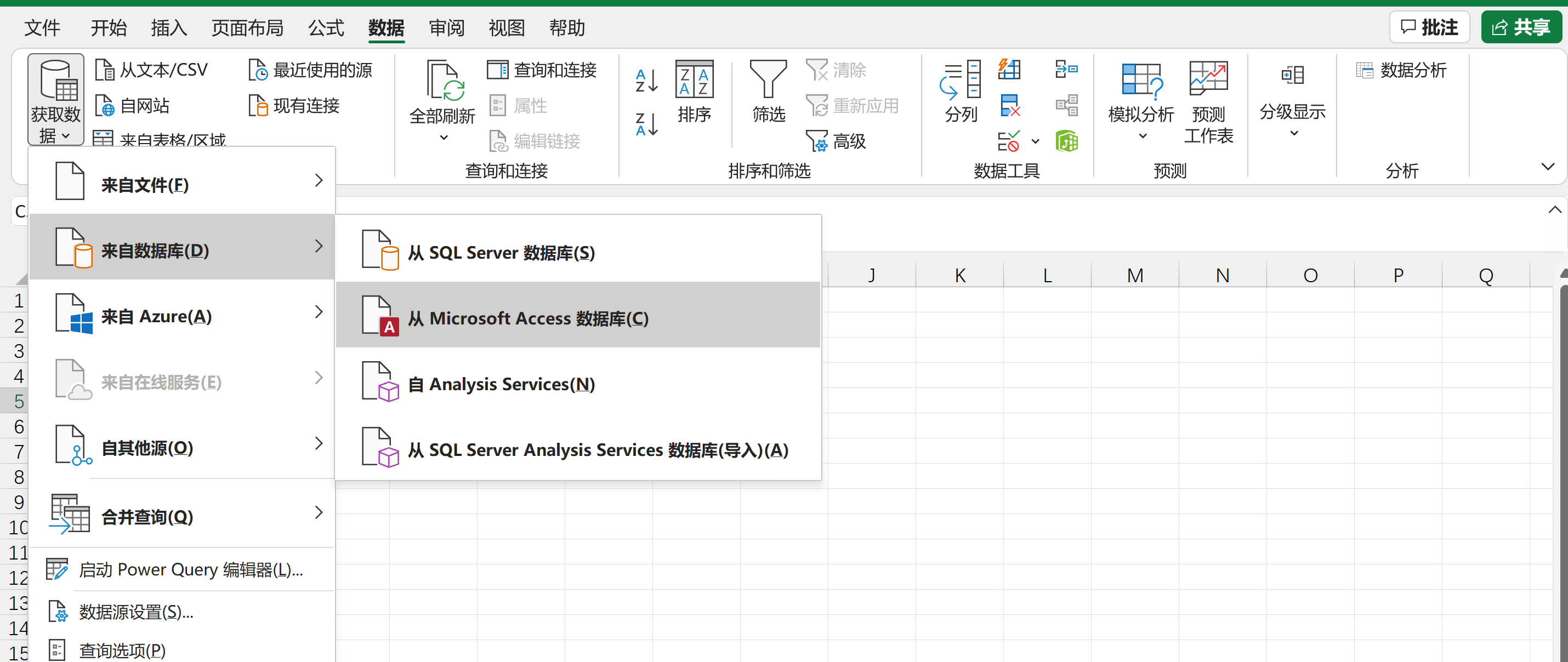Click the green Share (共享) button
This screenshot has height=662, width=1568.
pos(1521,27)
